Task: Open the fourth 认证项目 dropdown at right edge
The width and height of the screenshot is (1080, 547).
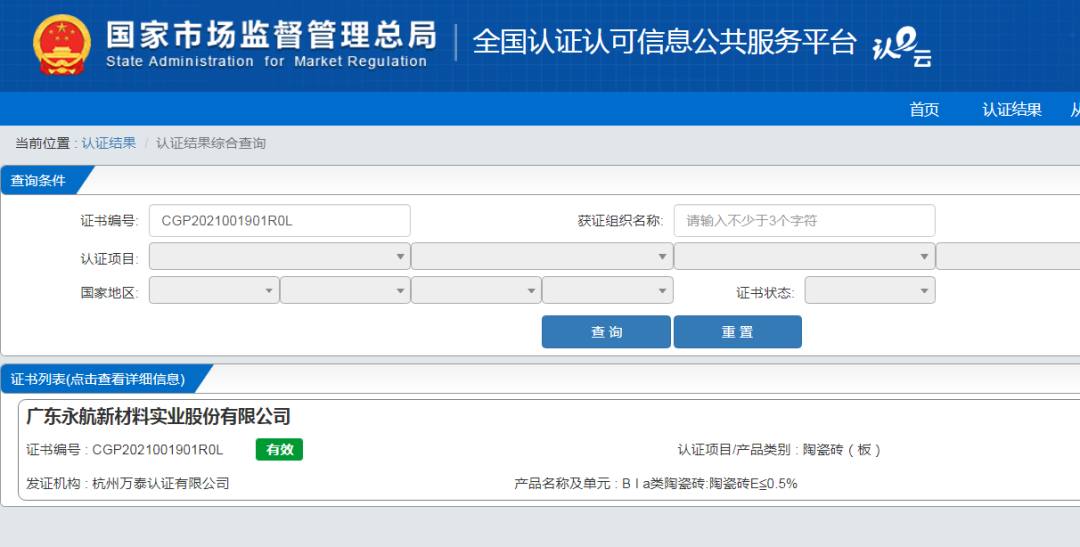Action: click(1008, 256)
